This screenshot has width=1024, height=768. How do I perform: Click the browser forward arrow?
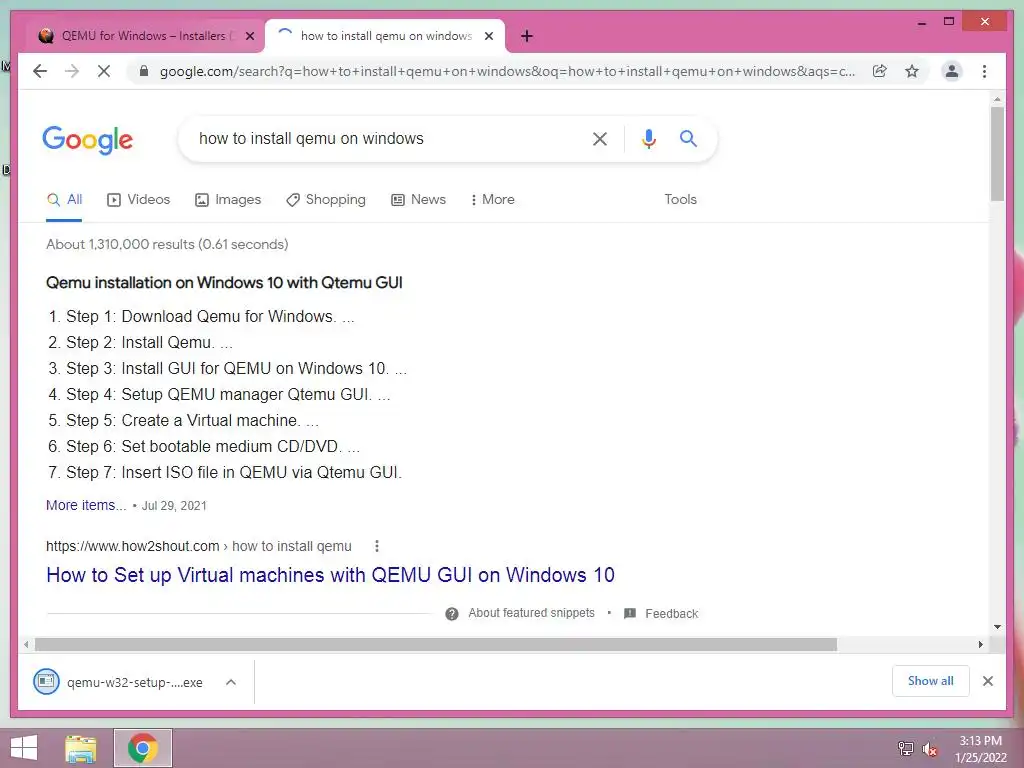(x=72, y=71)
